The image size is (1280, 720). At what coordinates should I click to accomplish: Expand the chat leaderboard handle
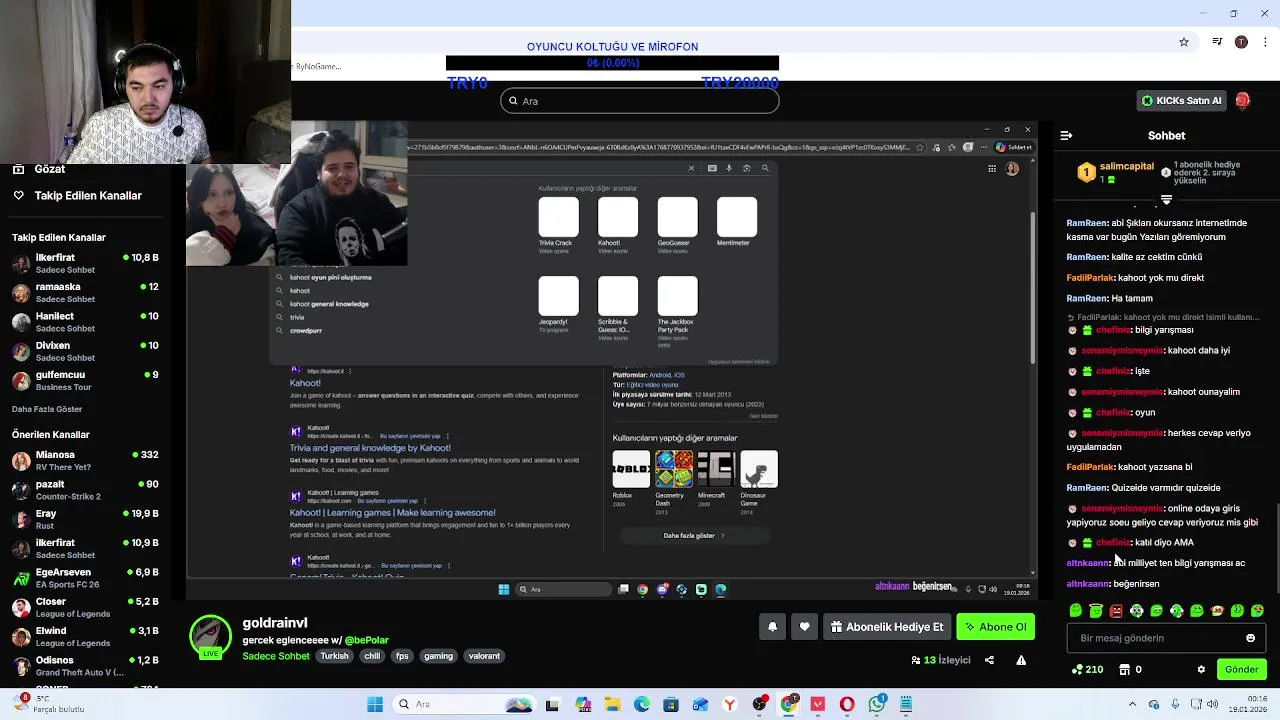[1166, 199]
